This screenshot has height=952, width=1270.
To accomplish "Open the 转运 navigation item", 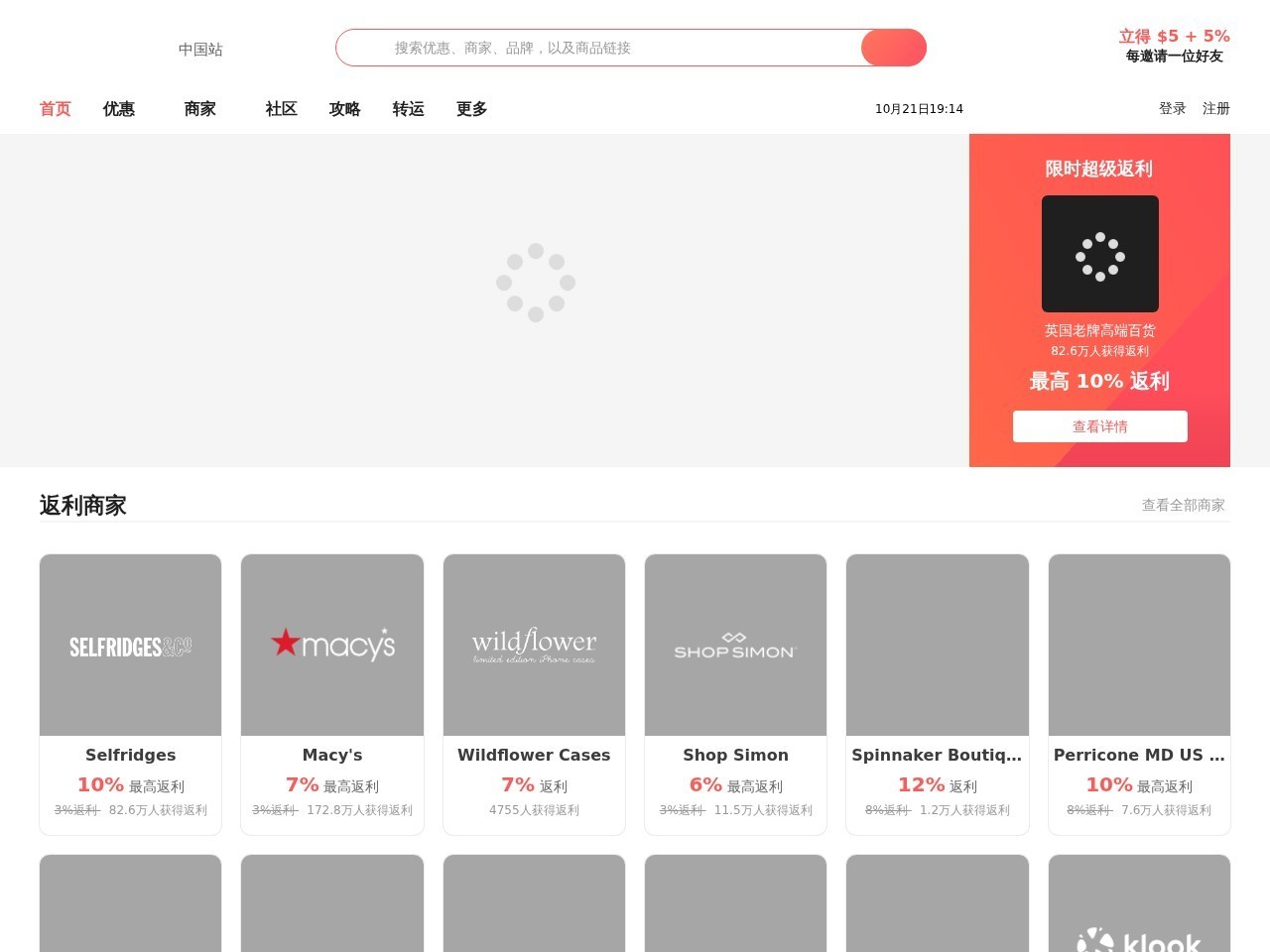I will (409, 109).
